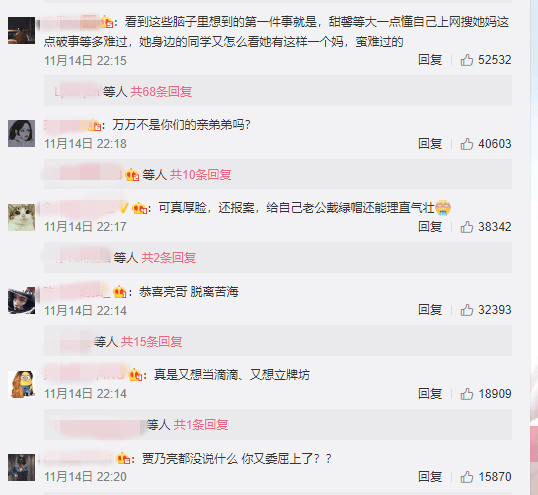The height and width of the screenshot is (495, 538).
Task: Expand 共68条回复 replies
Action: [161, 92]
